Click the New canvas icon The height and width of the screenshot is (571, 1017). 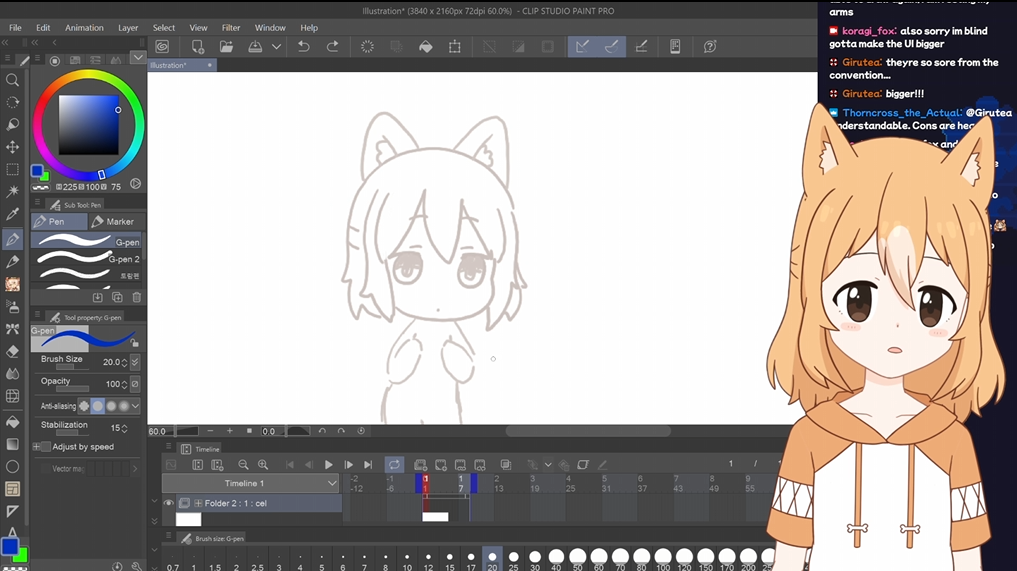tap(198, 46)
